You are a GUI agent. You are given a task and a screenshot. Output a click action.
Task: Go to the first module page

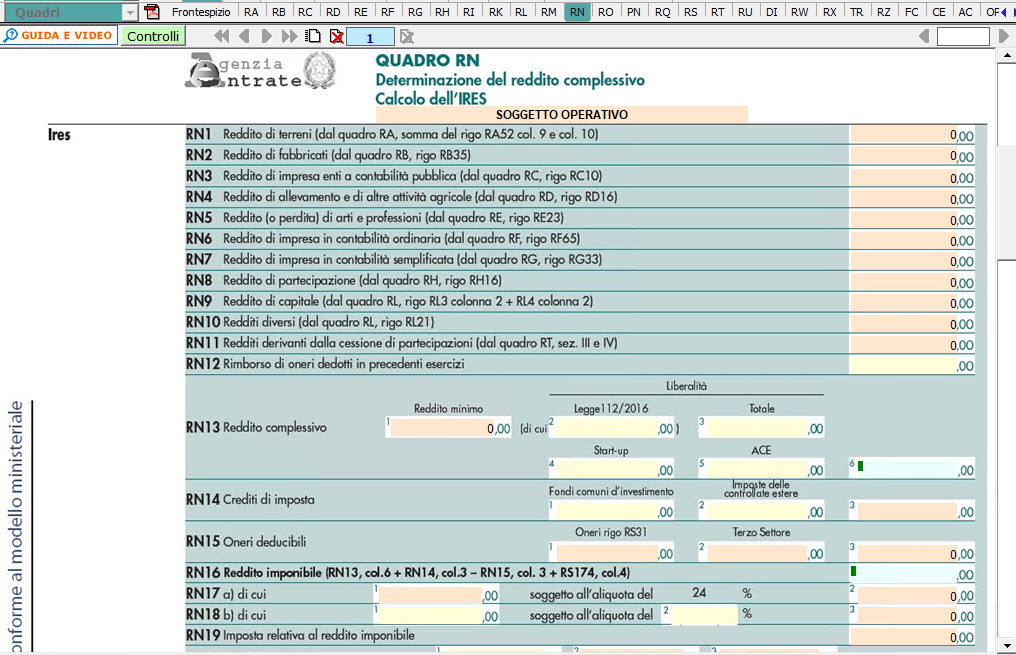coord(222,36)
